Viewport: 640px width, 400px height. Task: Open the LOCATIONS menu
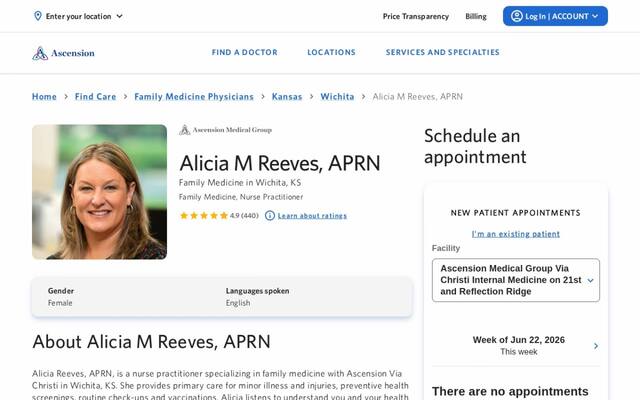pos(331,52)
